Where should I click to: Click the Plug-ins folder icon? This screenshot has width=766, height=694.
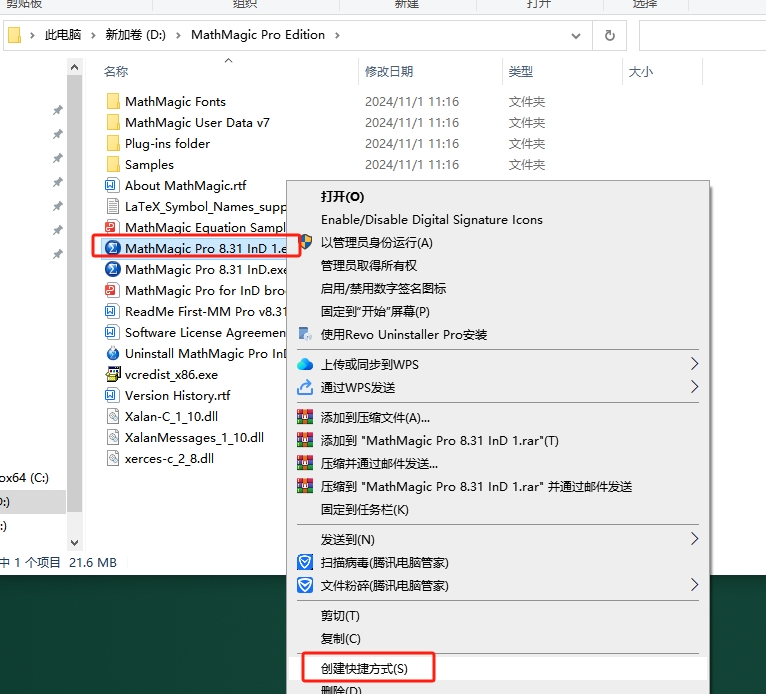click(x=113, y=143)
